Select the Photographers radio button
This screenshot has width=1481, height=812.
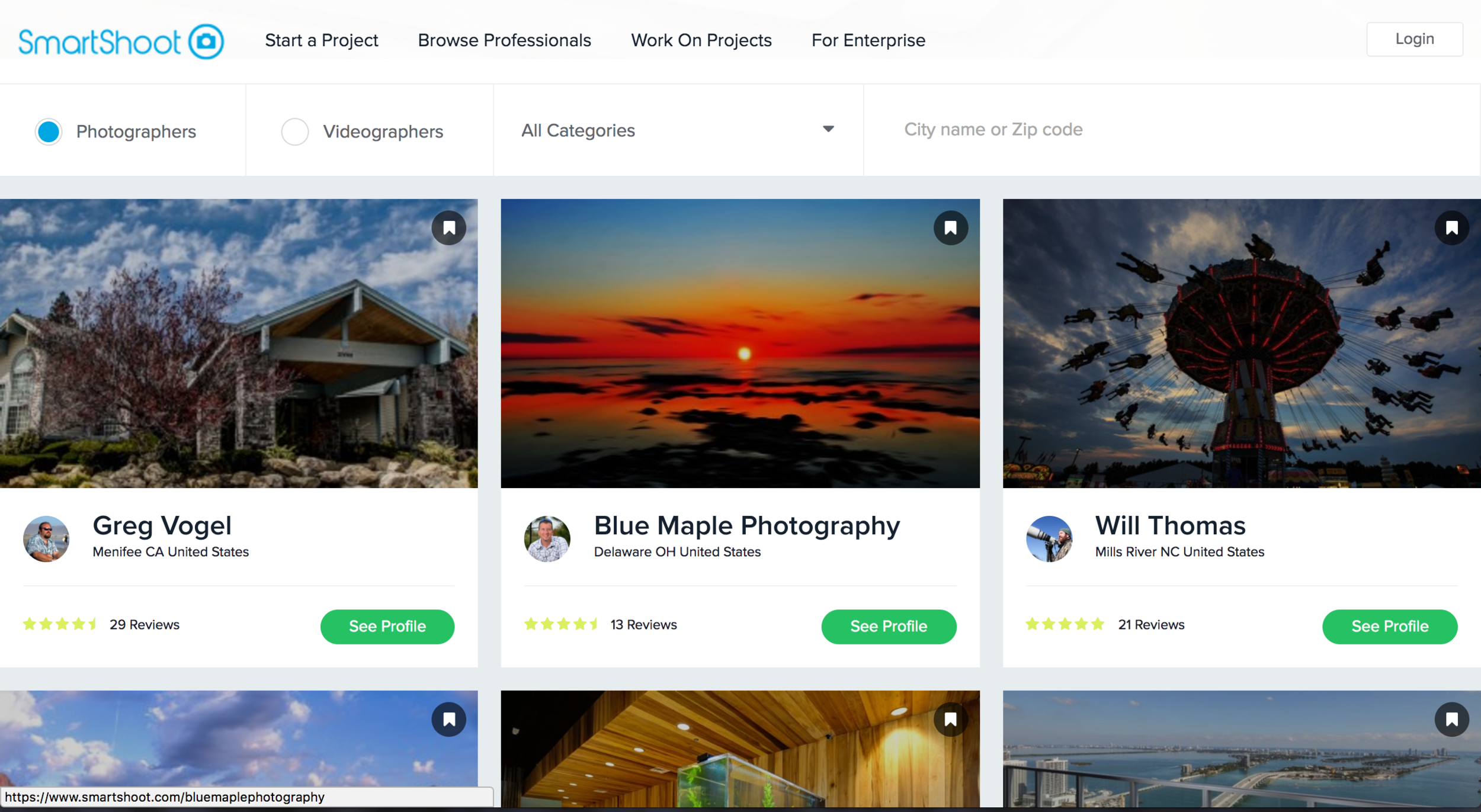[x=49, y=131]
